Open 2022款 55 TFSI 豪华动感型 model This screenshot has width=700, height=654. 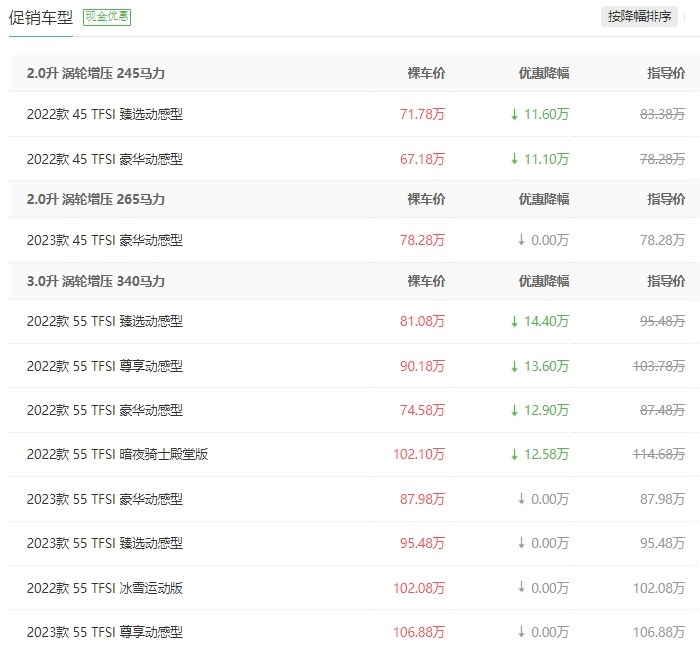coord(105,410)
